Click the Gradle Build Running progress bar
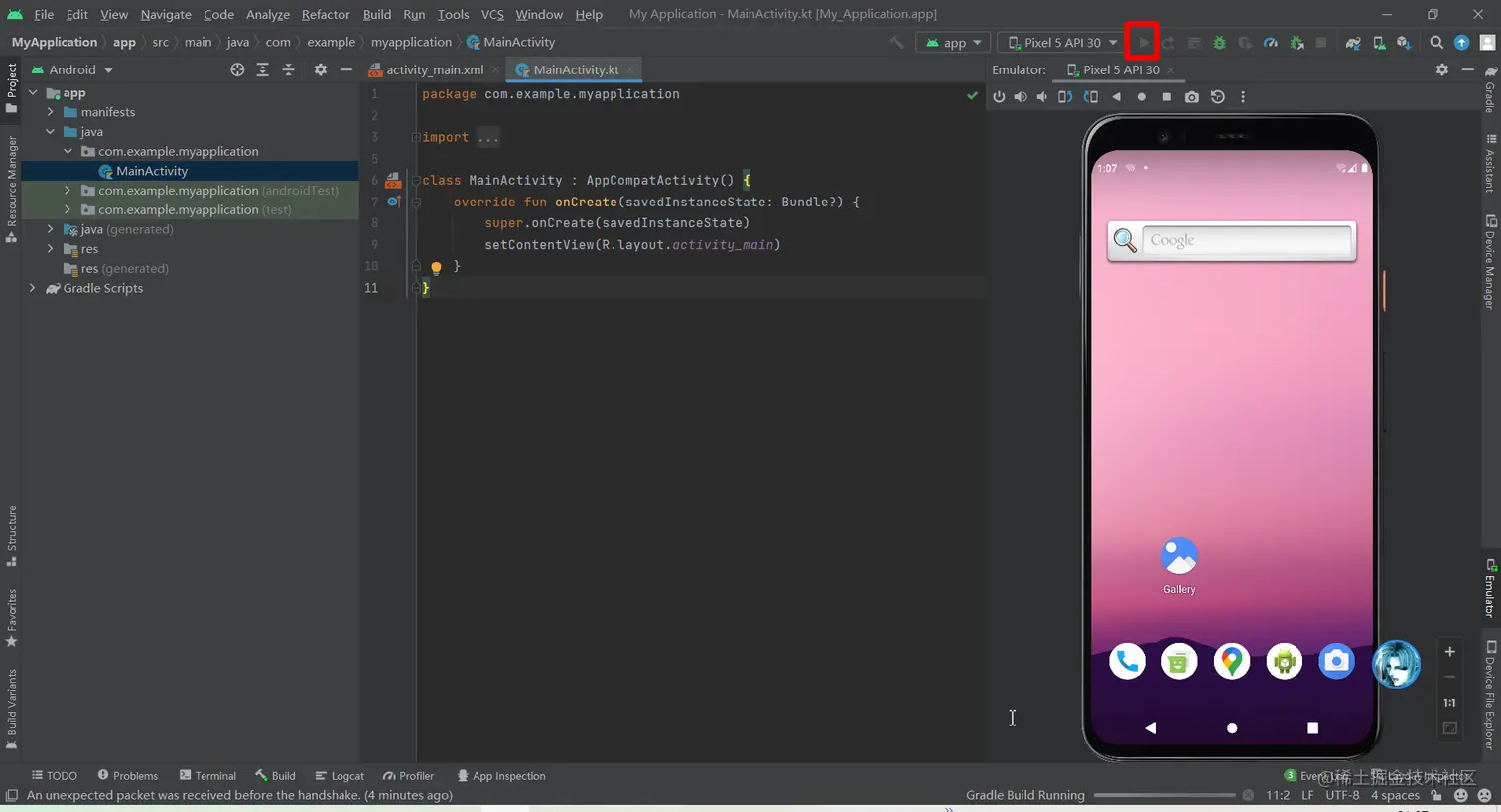Viewport: 1501px width, 812px height. 1163,795
